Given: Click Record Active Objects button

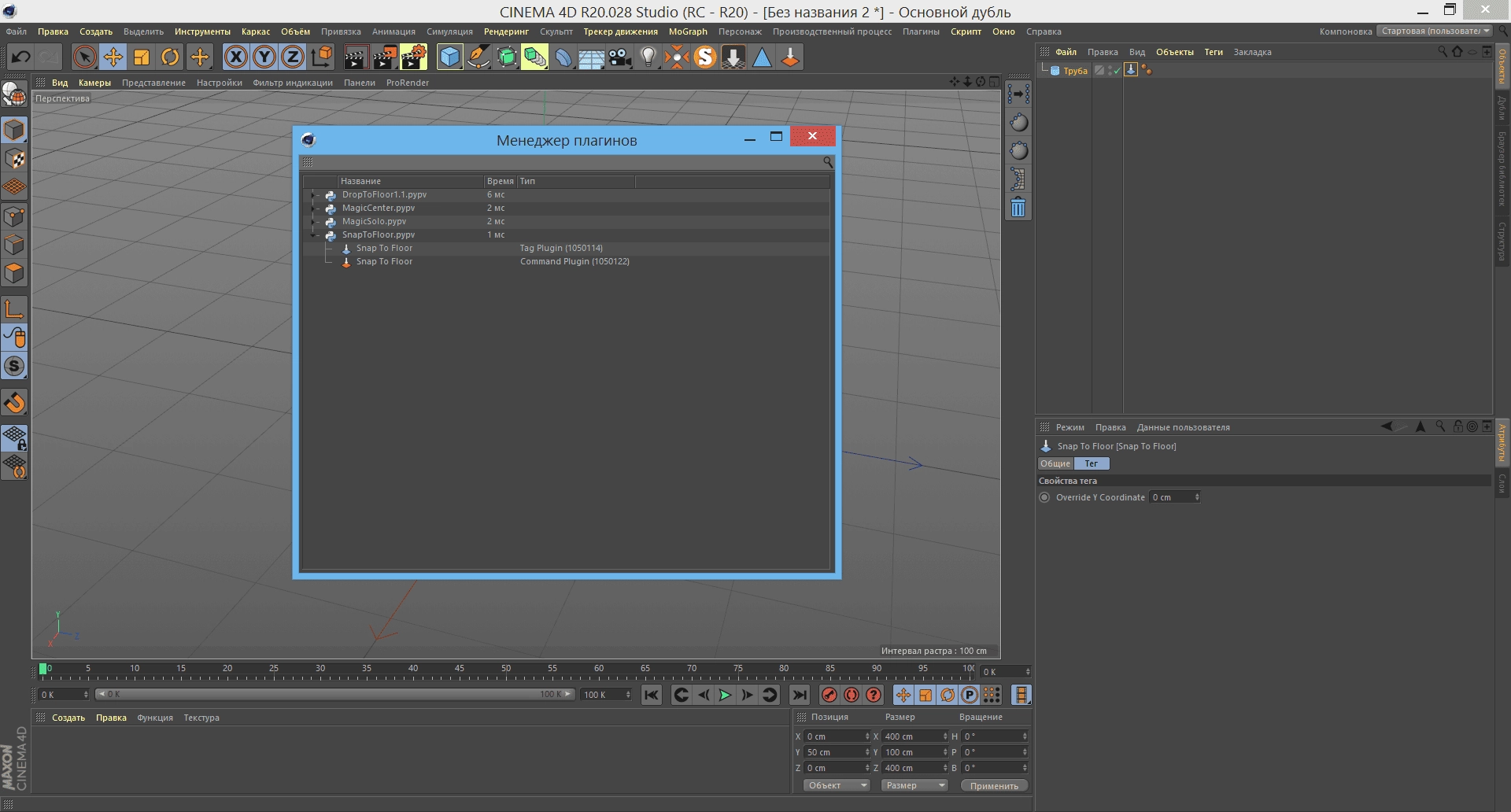Looking at the screenshot, I should [829, 695].
